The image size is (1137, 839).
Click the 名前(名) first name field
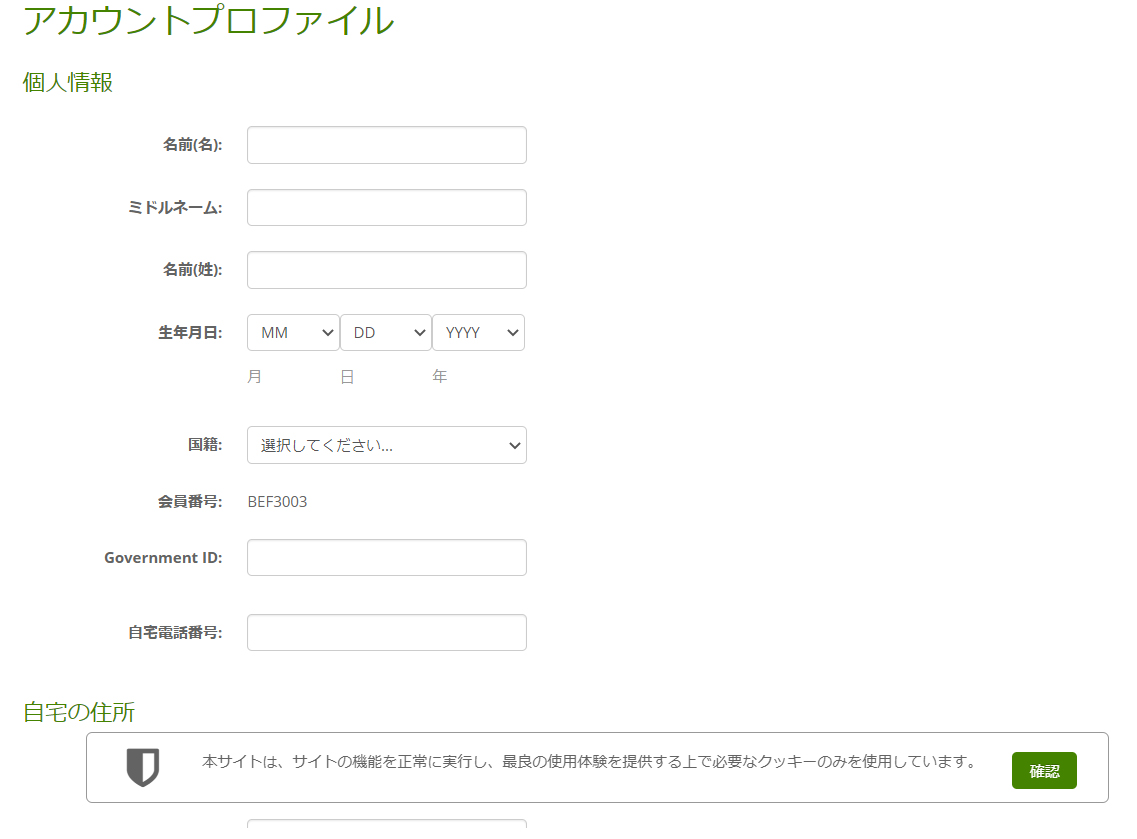(x=386, y=144)
